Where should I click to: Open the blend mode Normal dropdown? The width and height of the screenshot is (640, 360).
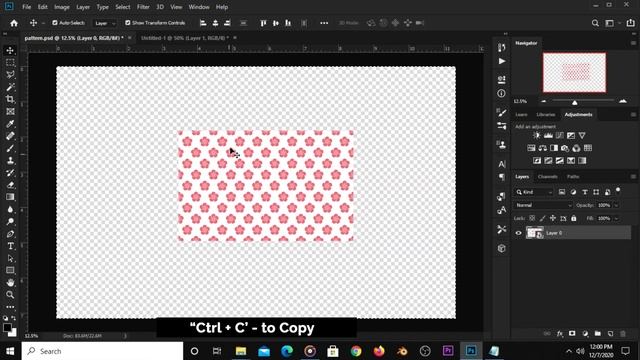pos(543,205)
